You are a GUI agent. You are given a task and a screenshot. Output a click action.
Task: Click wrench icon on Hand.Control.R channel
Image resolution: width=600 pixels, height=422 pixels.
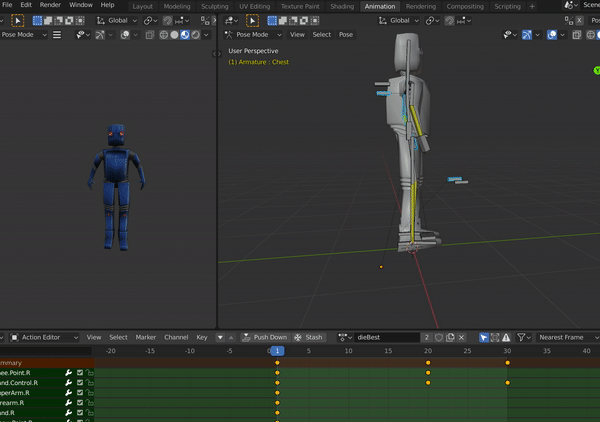(69, 382)
